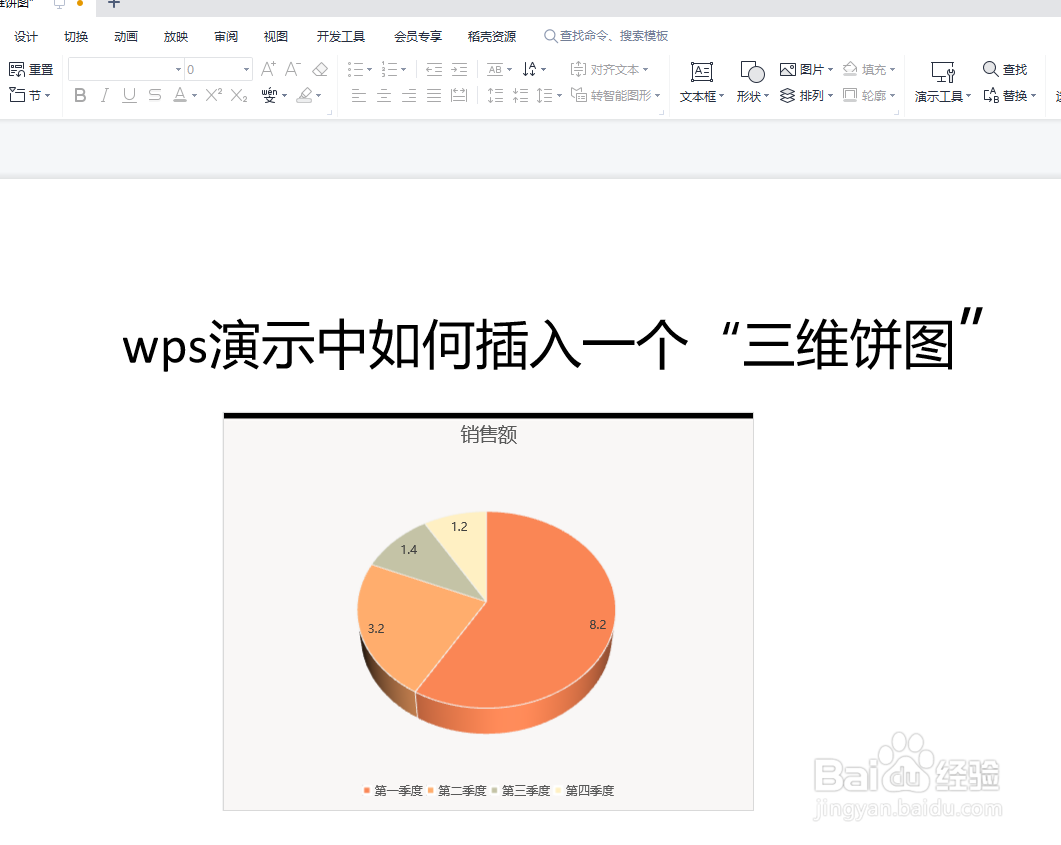Screen dimensions: 1061x845
Task: Align text to the right
Action: click(x=409, y=95)
